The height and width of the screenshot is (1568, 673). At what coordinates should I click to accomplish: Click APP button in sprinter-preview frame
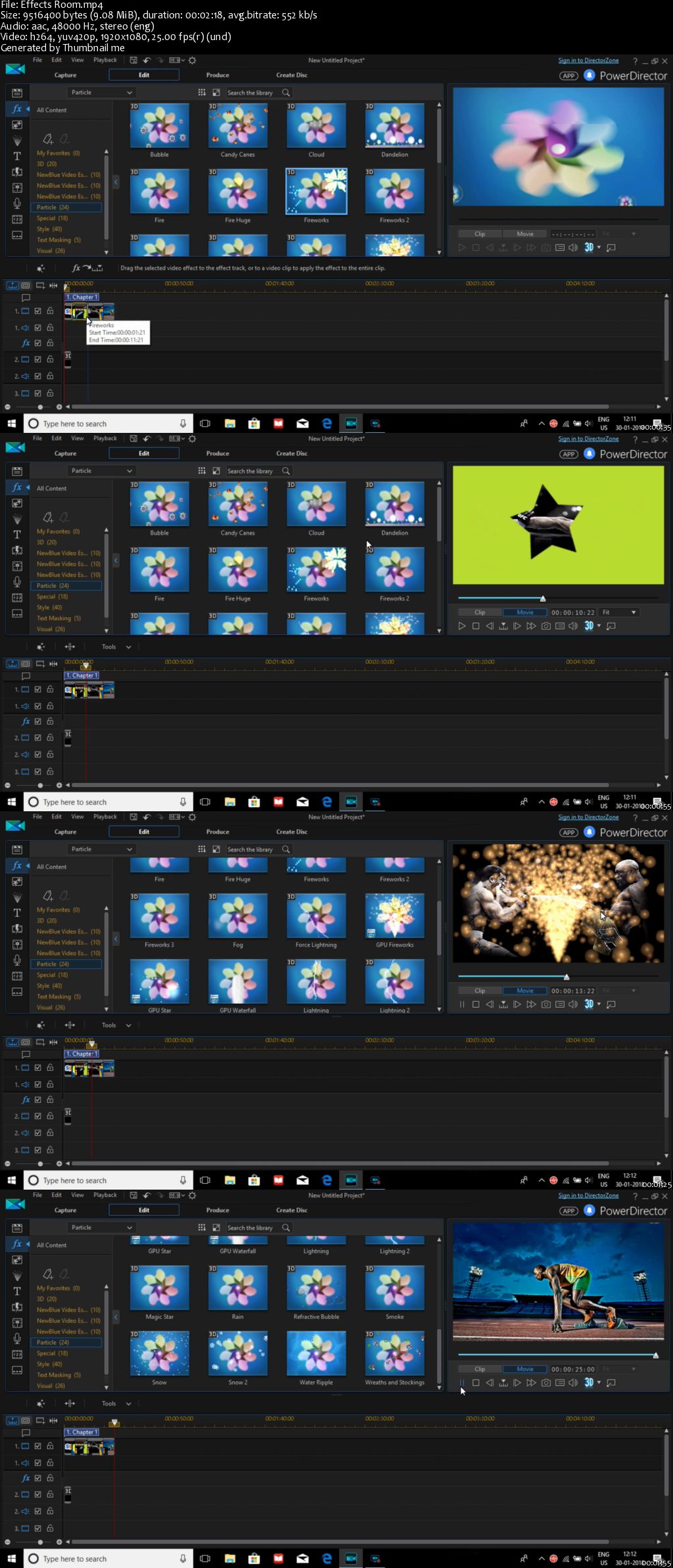[x=569, y=1211]
